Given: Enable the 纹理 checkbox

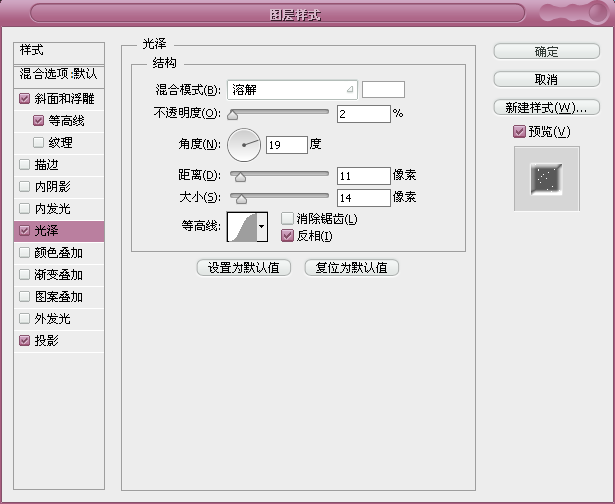Looking at the screenshot, I should point(38,142).
